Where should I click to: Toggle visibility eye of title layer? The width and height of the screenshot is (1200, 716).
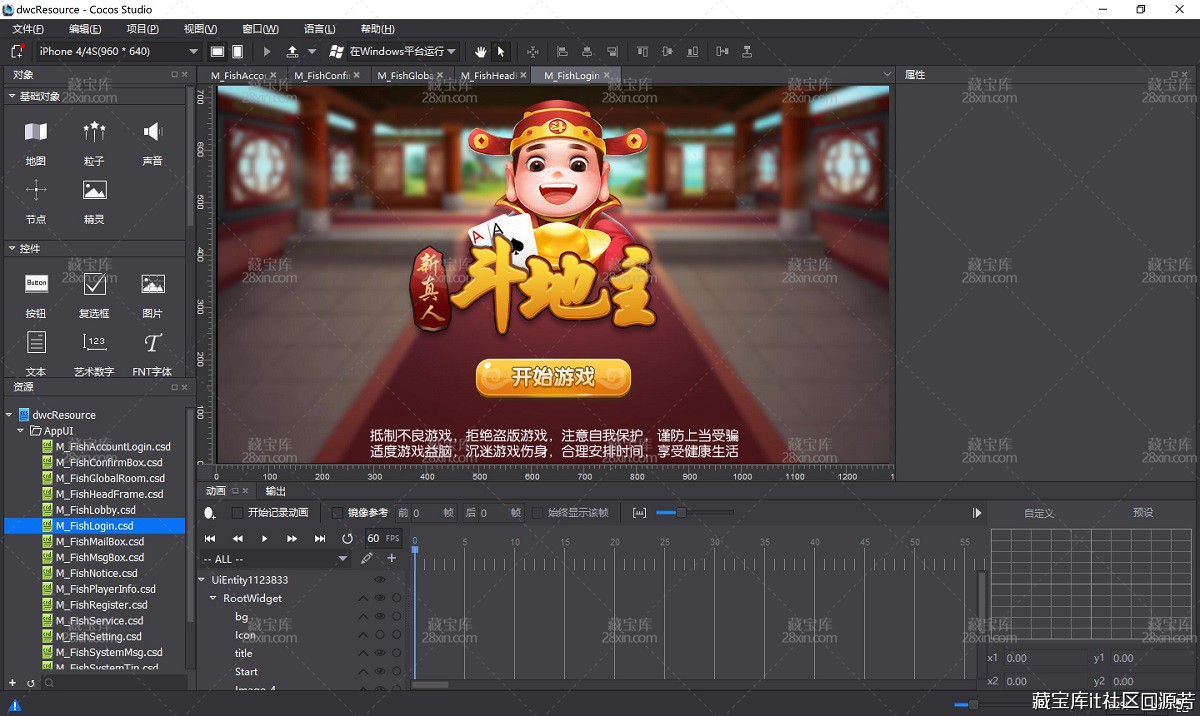click(x=379, y=653)
